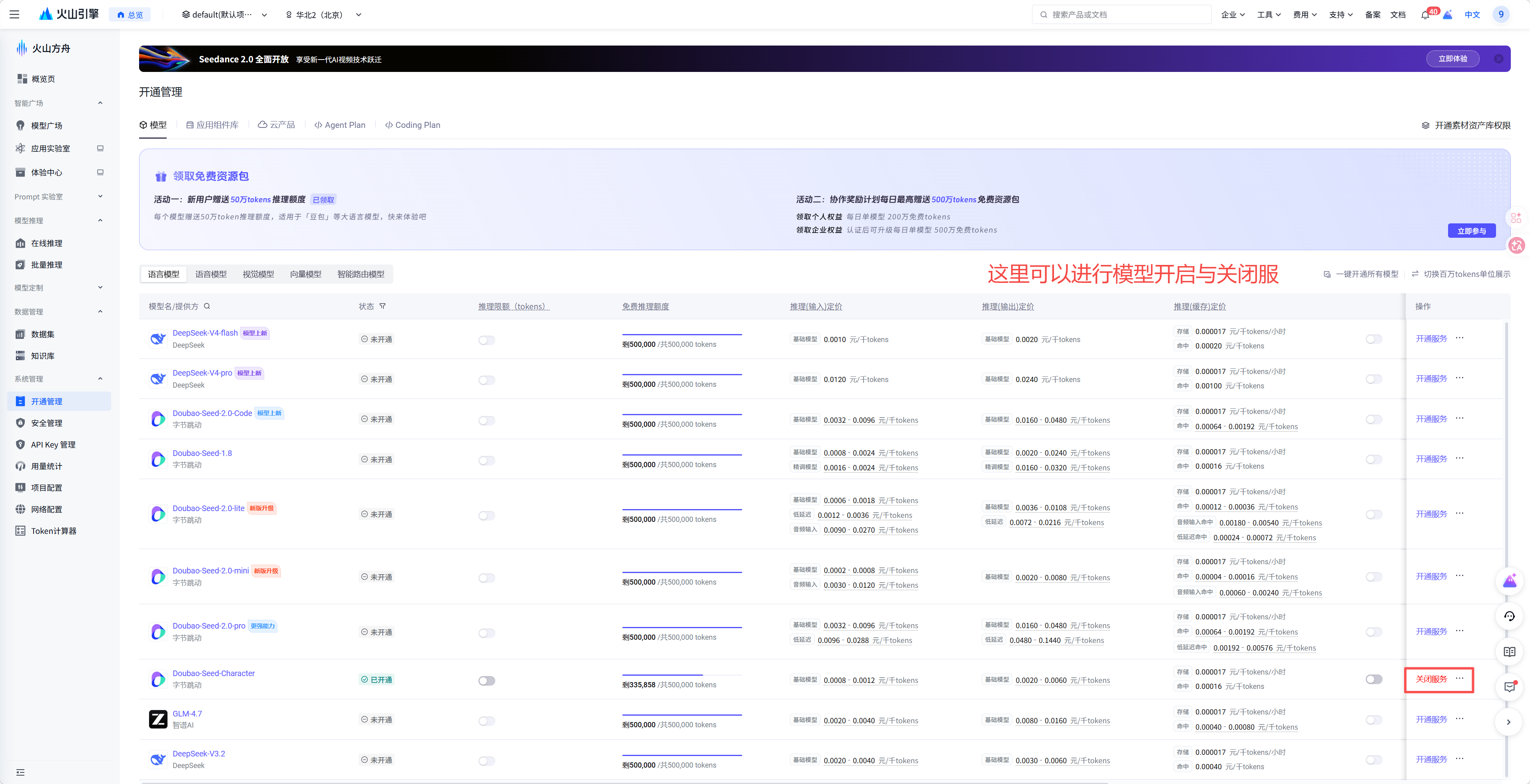Click the free quota progress bar for Doubao-Seed-Character
Screen dimensions: 1530x784
[682, 675]
